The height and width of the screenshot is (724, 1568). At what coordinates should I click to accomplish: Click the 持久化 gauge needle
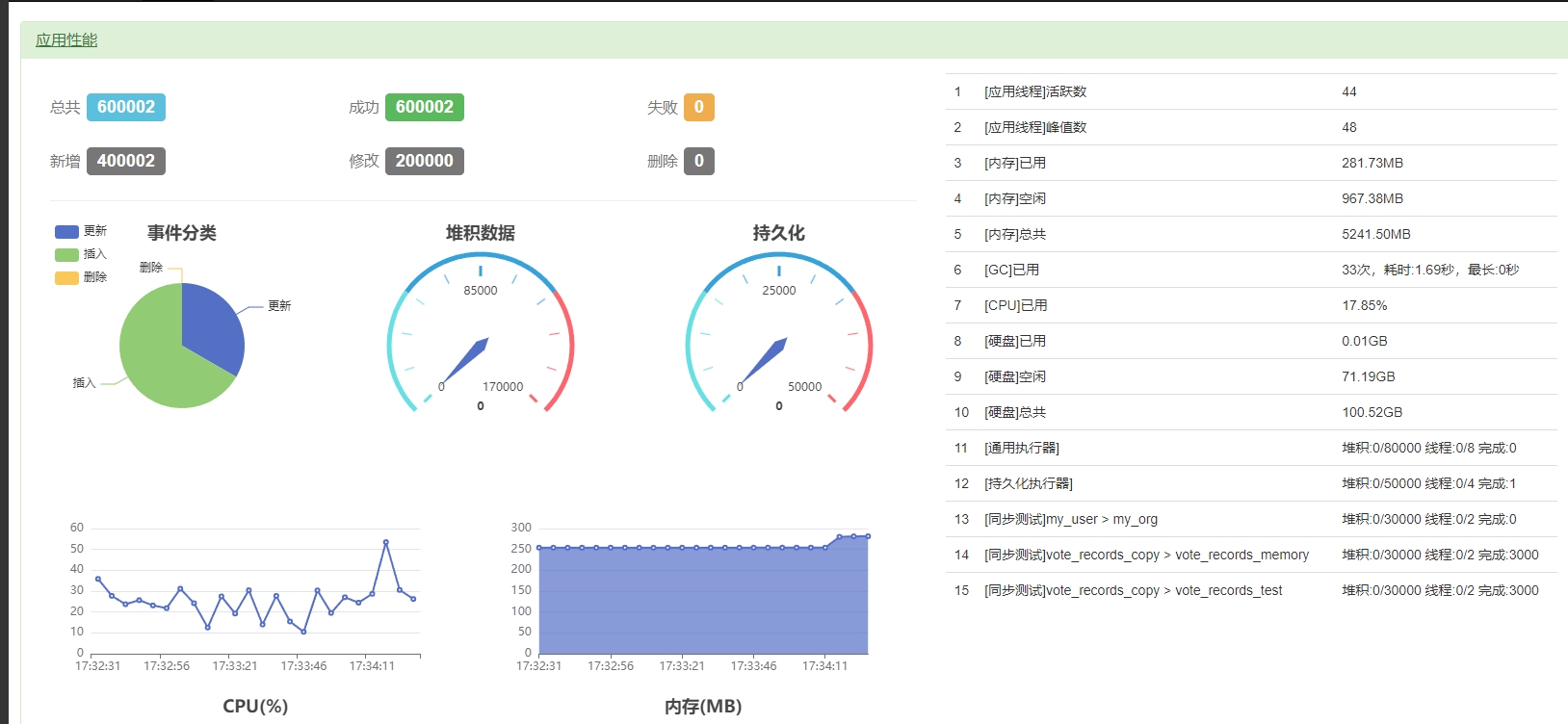tap(766, 359)
